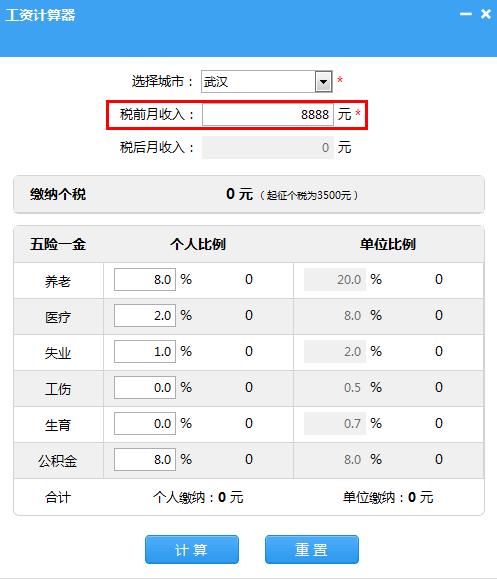This screenshot has height=579, width=497.
Task: Click the 公积金 row label
Action: tap(58, 461)
